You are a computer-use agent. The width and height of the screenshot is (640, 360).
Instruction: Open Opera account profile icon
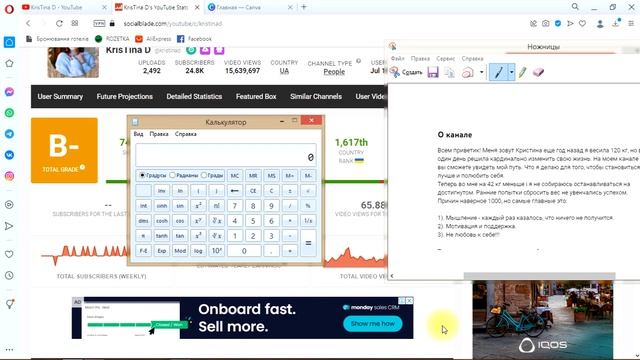(600, 24)
